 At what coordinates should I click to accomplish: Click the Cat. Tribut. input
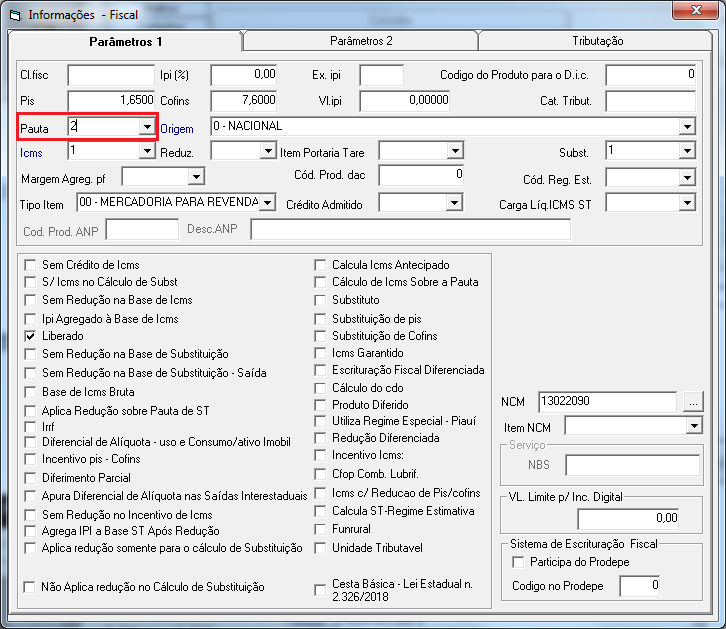click(x=651, y=101)
